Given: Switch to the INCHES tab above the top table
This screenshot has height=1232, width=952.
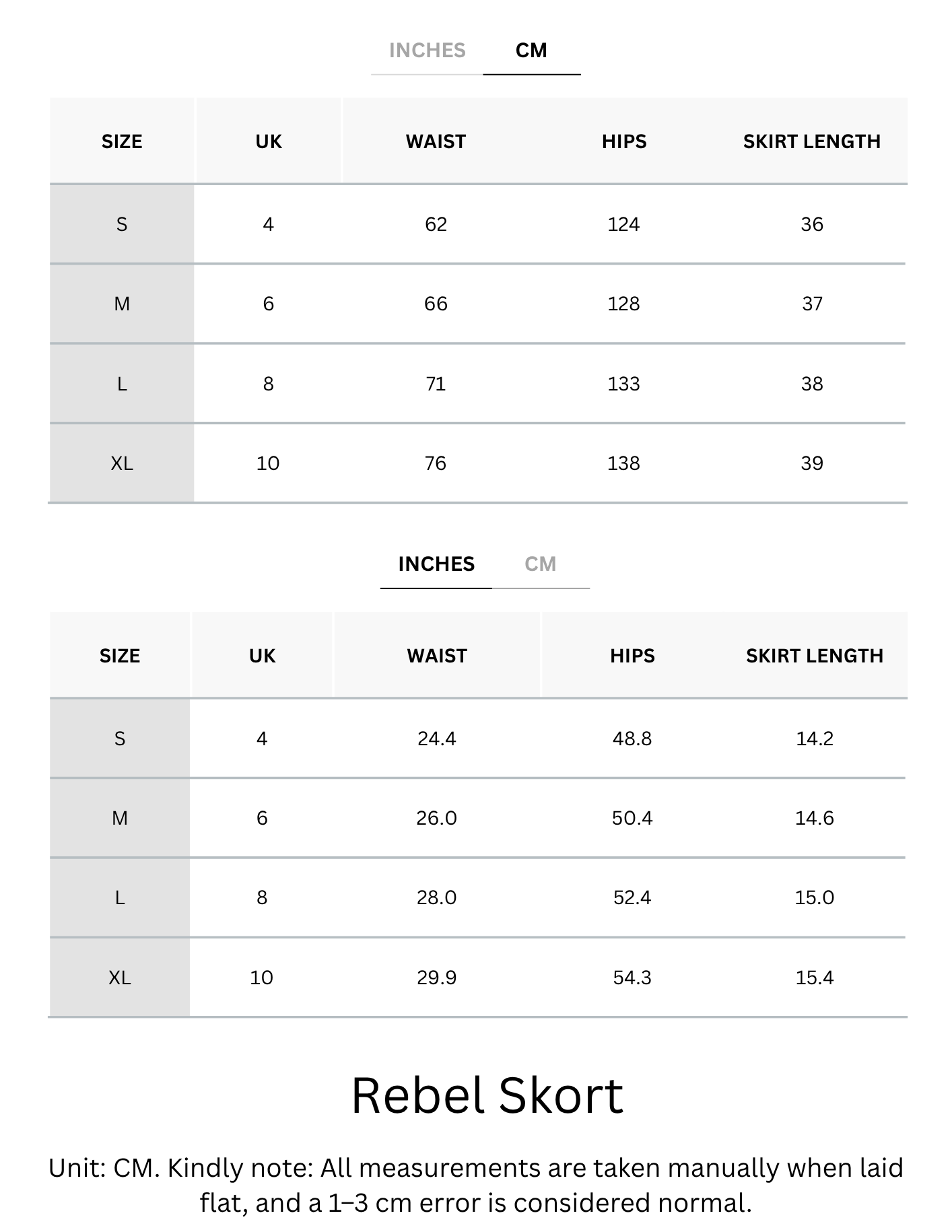Looking at the screenshot, I should [x=427, y=50].
